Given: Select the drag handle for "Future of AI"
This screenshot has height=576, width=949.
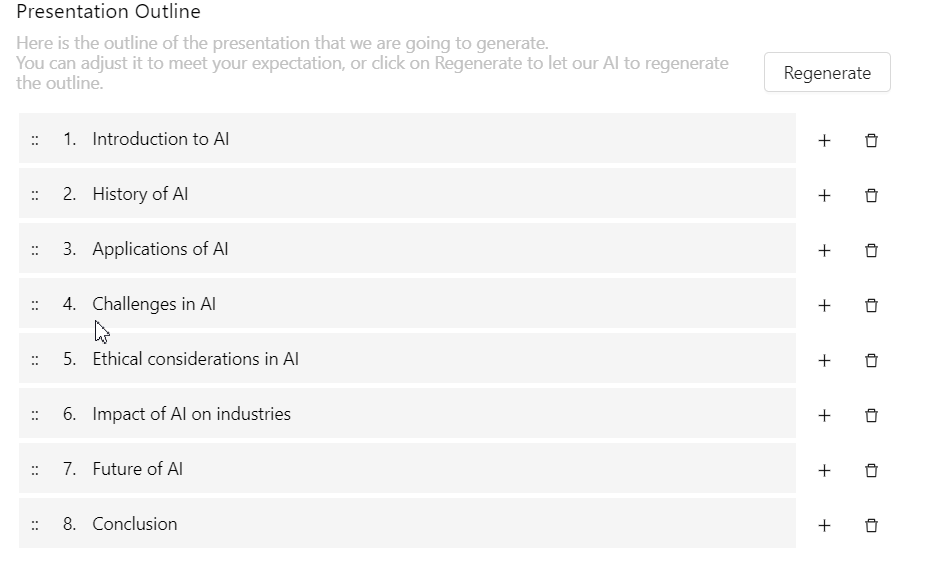Looking at the screenshot, I should [x=36, y=469].
